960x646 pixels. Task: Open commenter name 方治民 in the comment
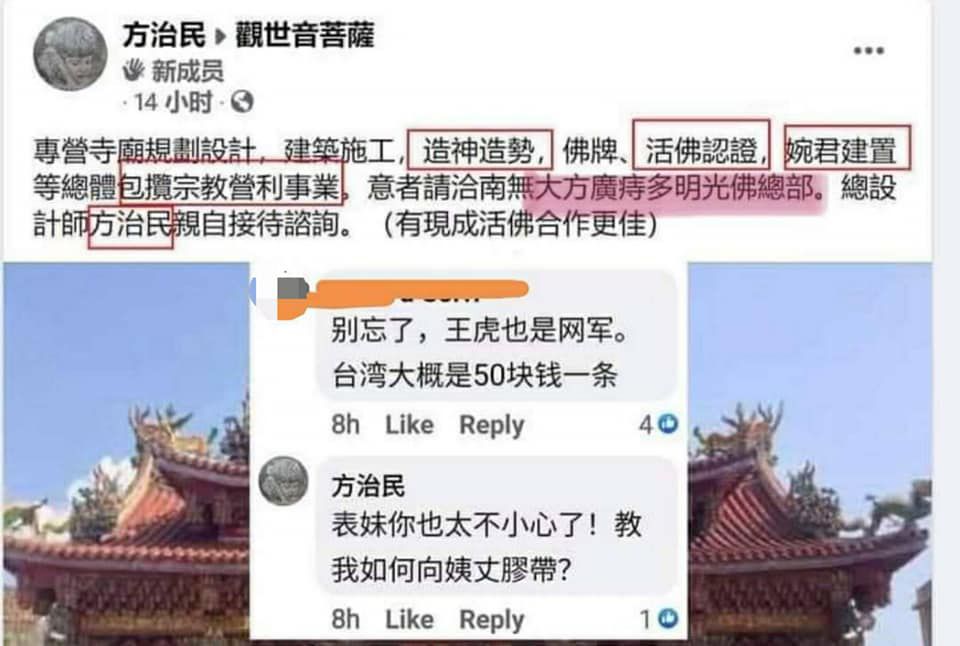tap(368, 487)
